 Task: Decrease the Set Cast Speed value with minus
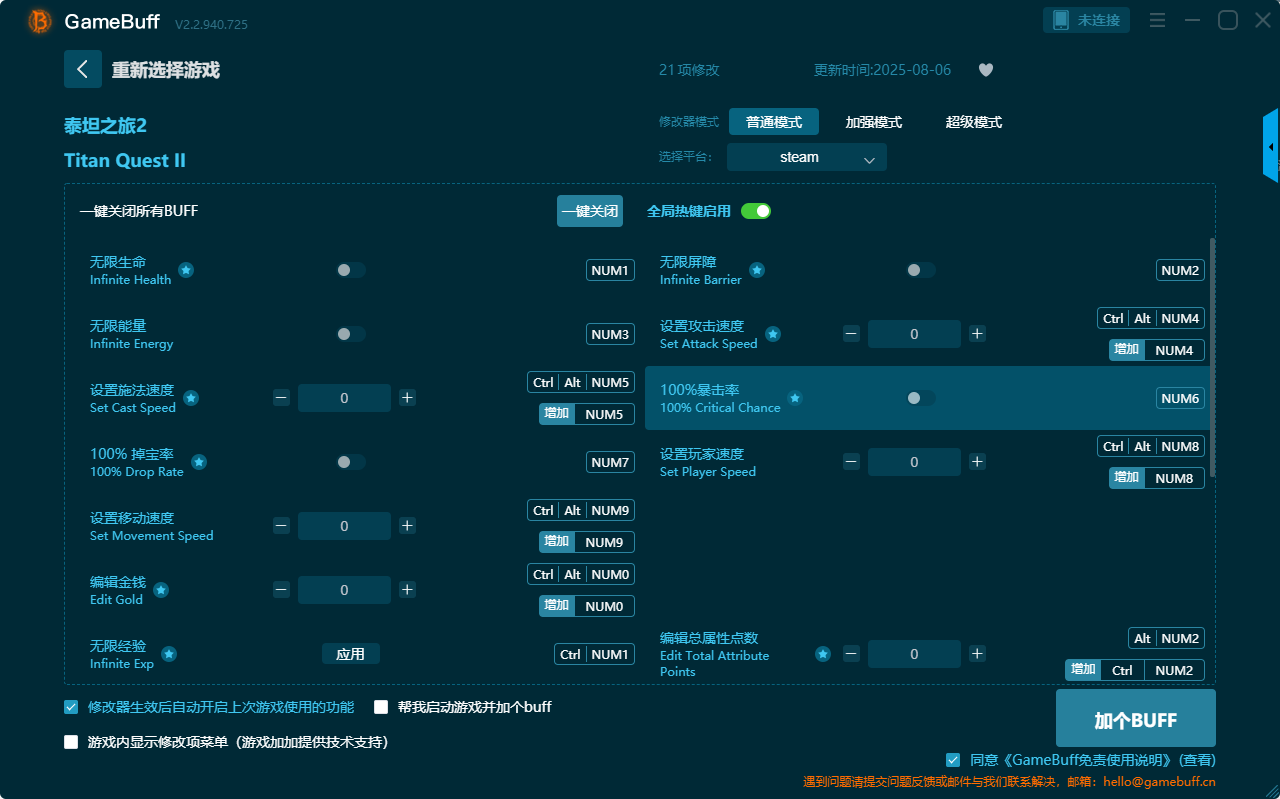click(x=281, y=398)
